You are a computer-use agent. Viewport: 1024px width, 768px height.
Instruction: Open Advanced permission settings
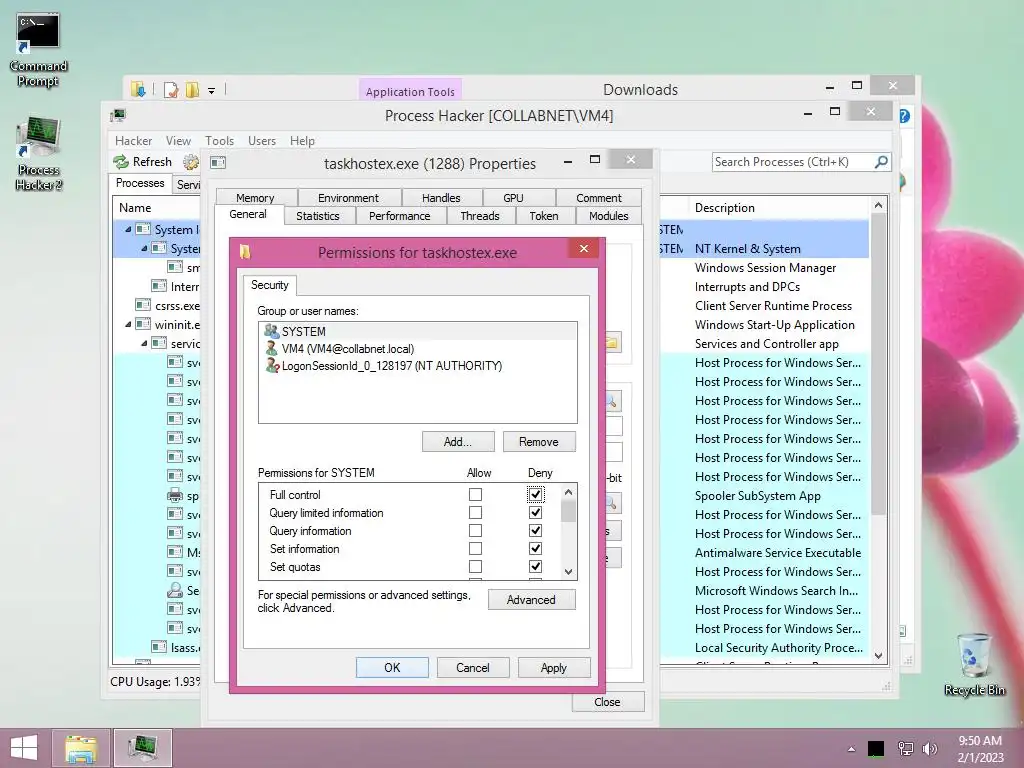531,600
